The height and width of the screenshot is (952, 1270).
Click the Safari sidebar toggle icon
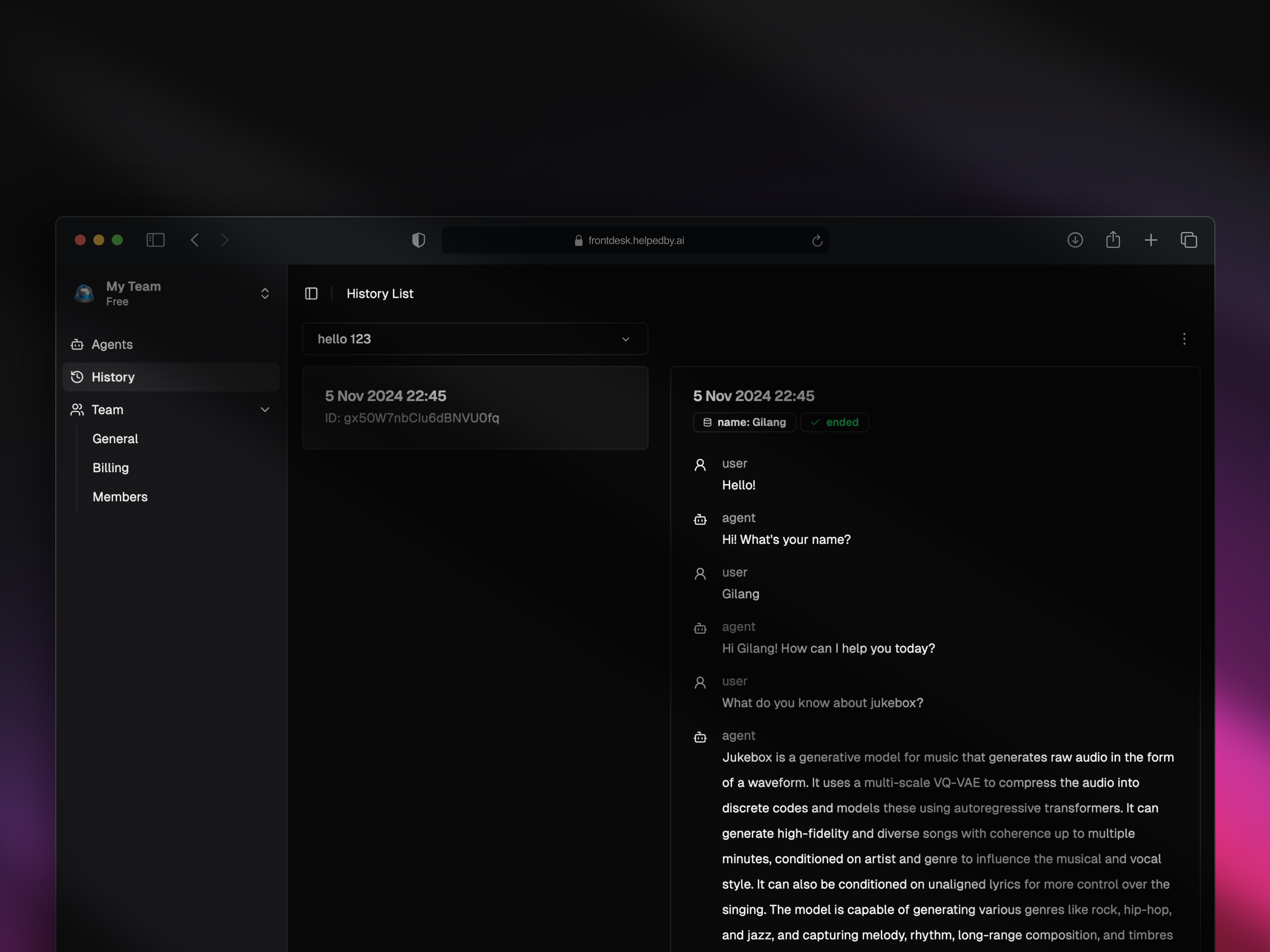click(x=155, y=240)
